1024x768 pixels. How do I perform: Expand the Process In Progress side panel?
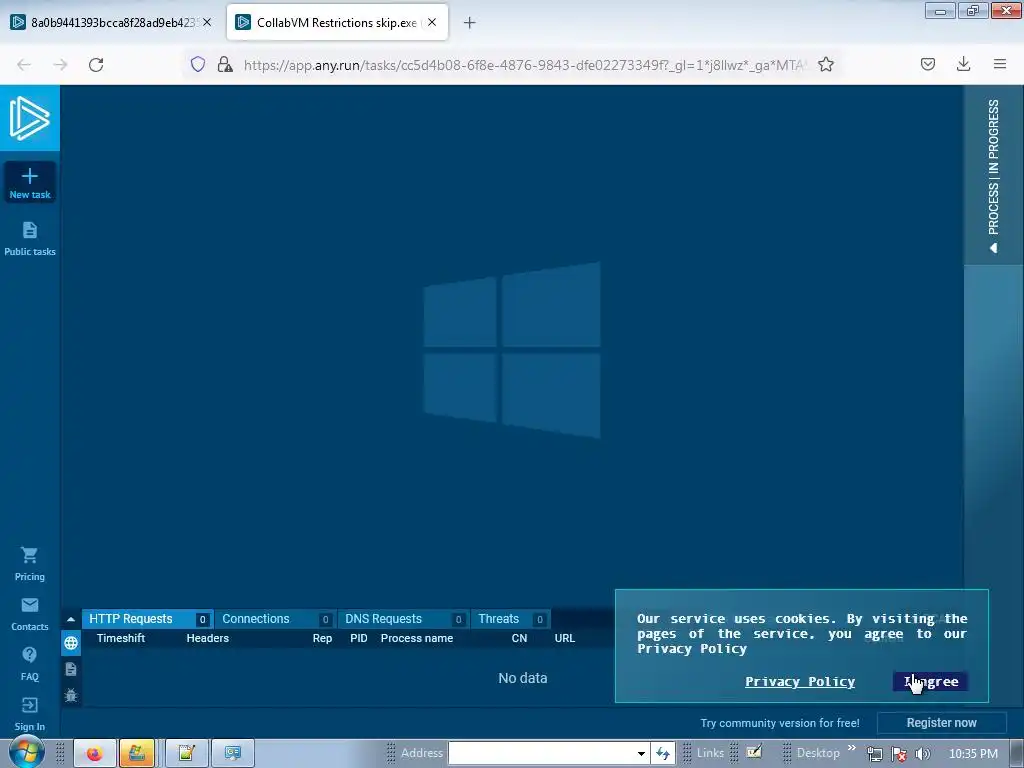pos(993,175)
